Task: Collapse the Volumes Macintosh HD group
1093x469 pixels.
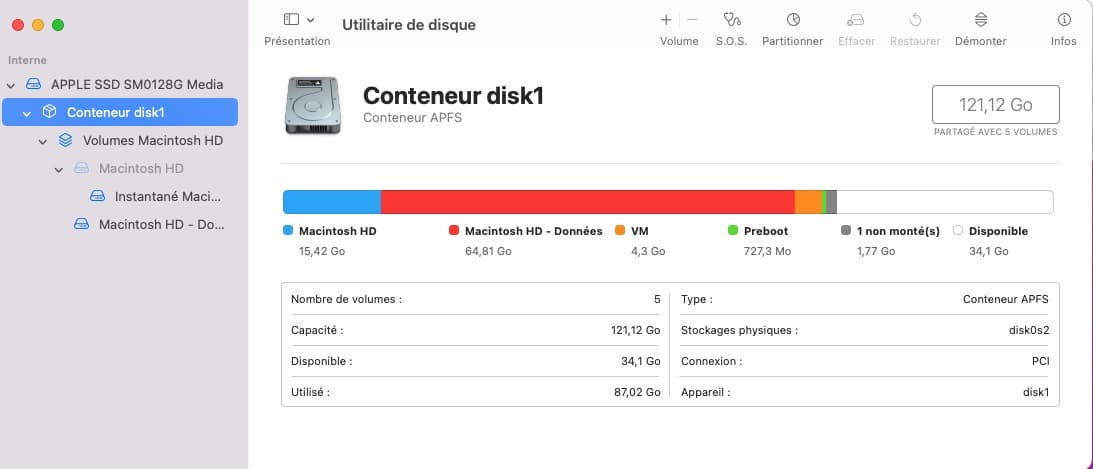Action: [43, 141]
